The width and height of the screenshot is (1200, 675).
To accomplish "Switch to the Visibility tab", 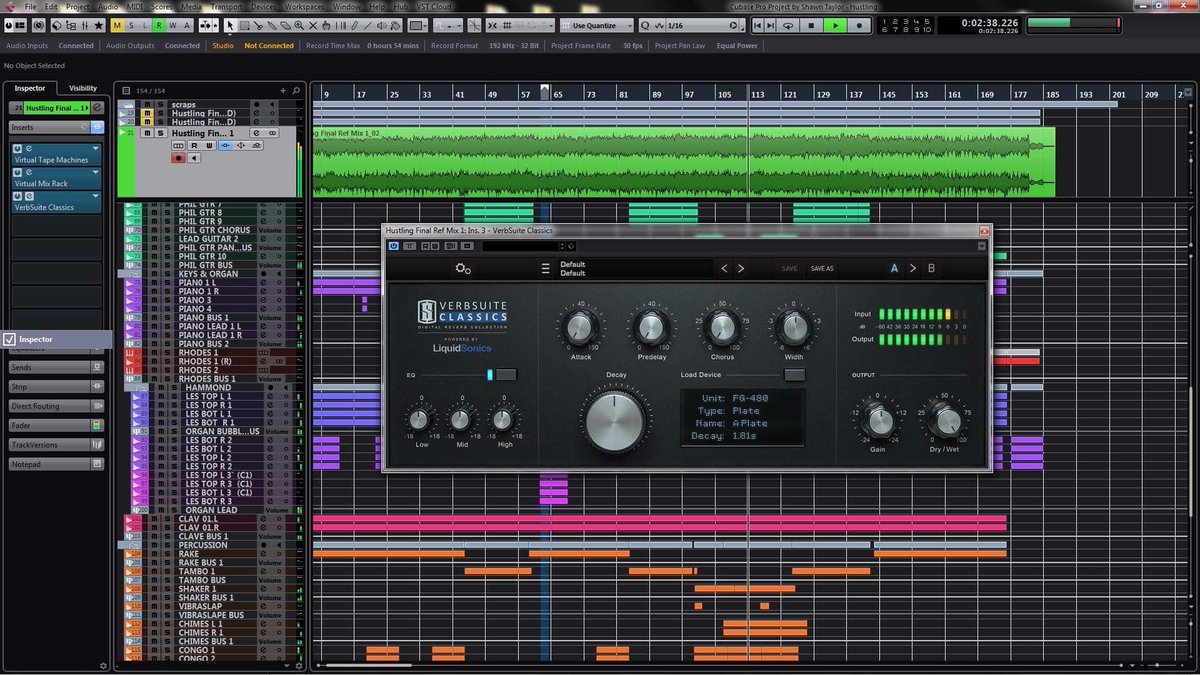I will (x=83, y=88).
